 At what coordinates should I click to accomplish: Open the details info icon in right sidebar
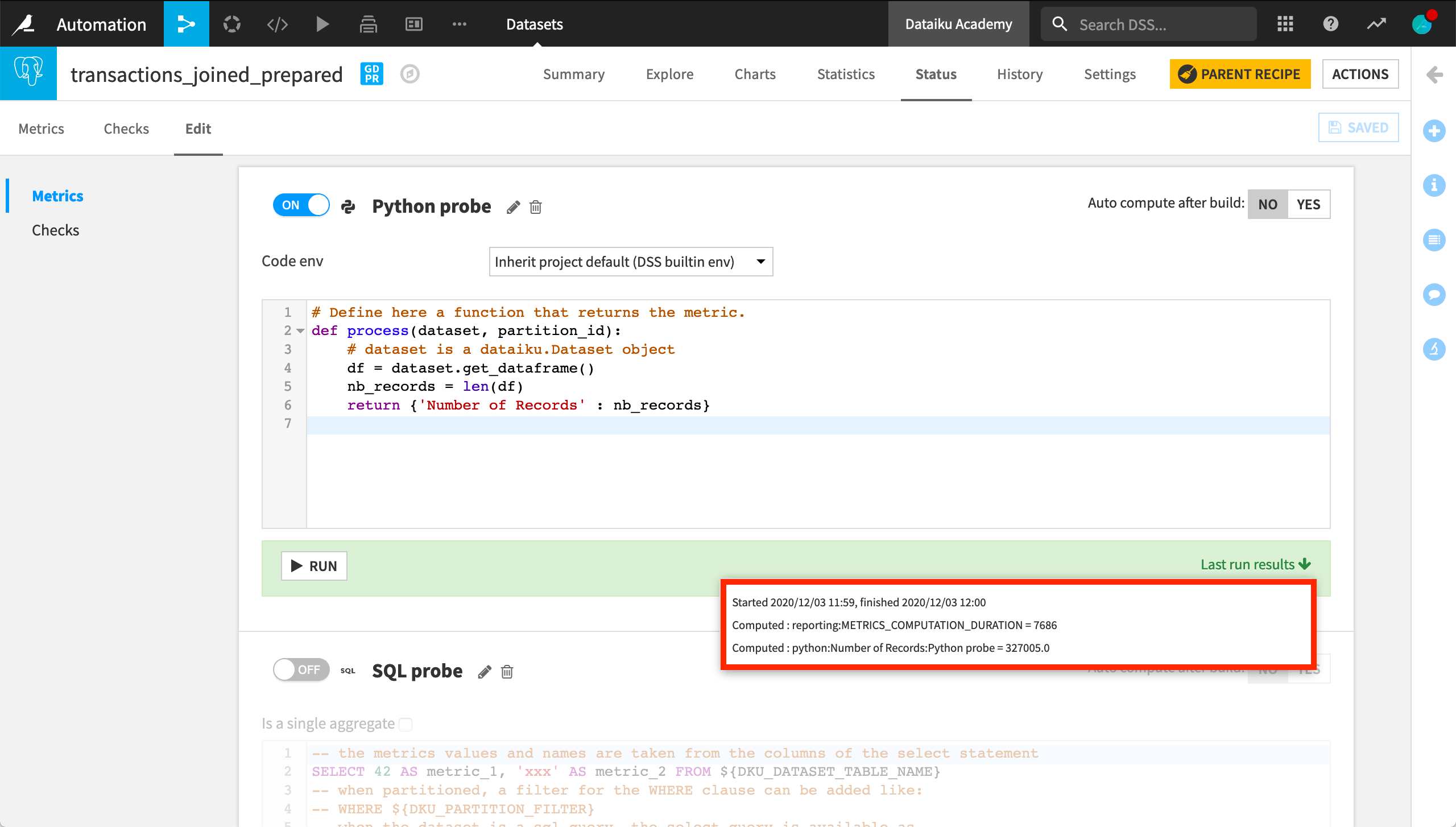pos(1434,185)
